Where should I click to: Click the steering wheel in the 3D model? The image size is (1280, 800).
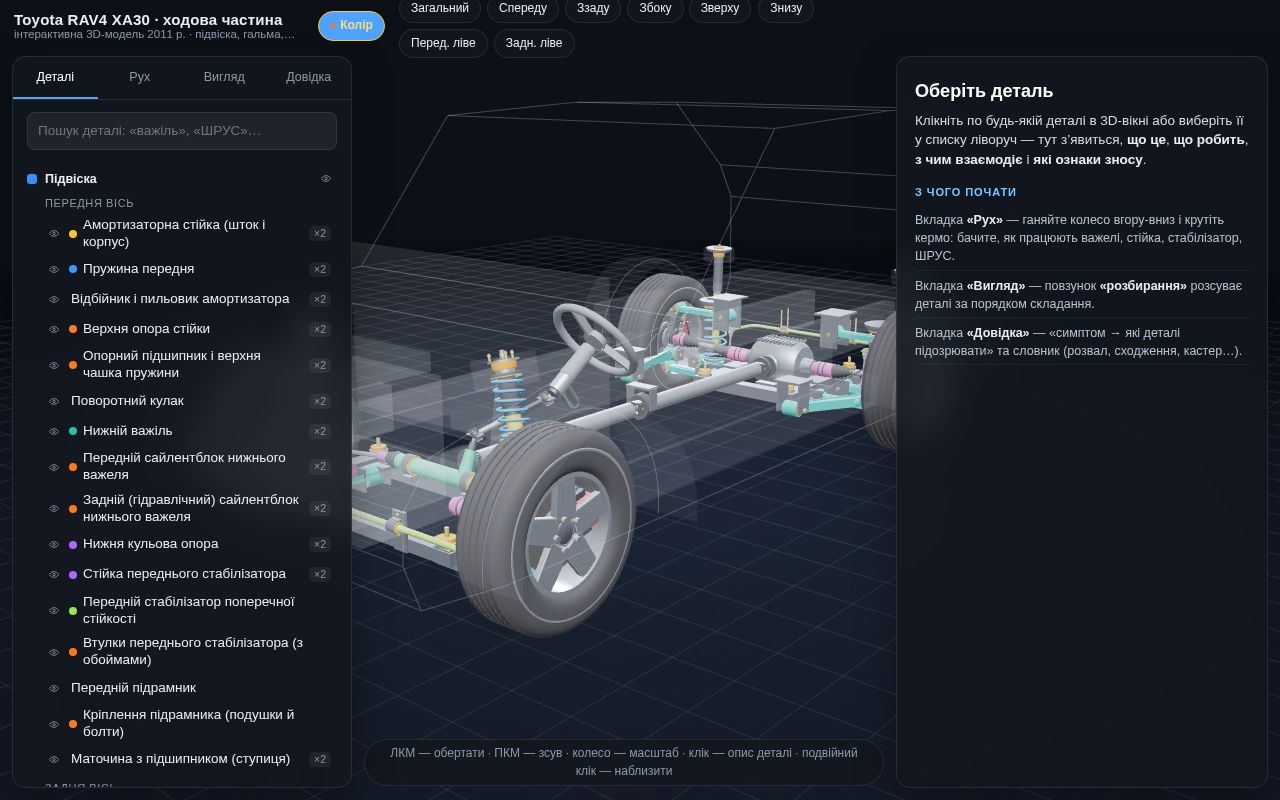click(596, 341)
